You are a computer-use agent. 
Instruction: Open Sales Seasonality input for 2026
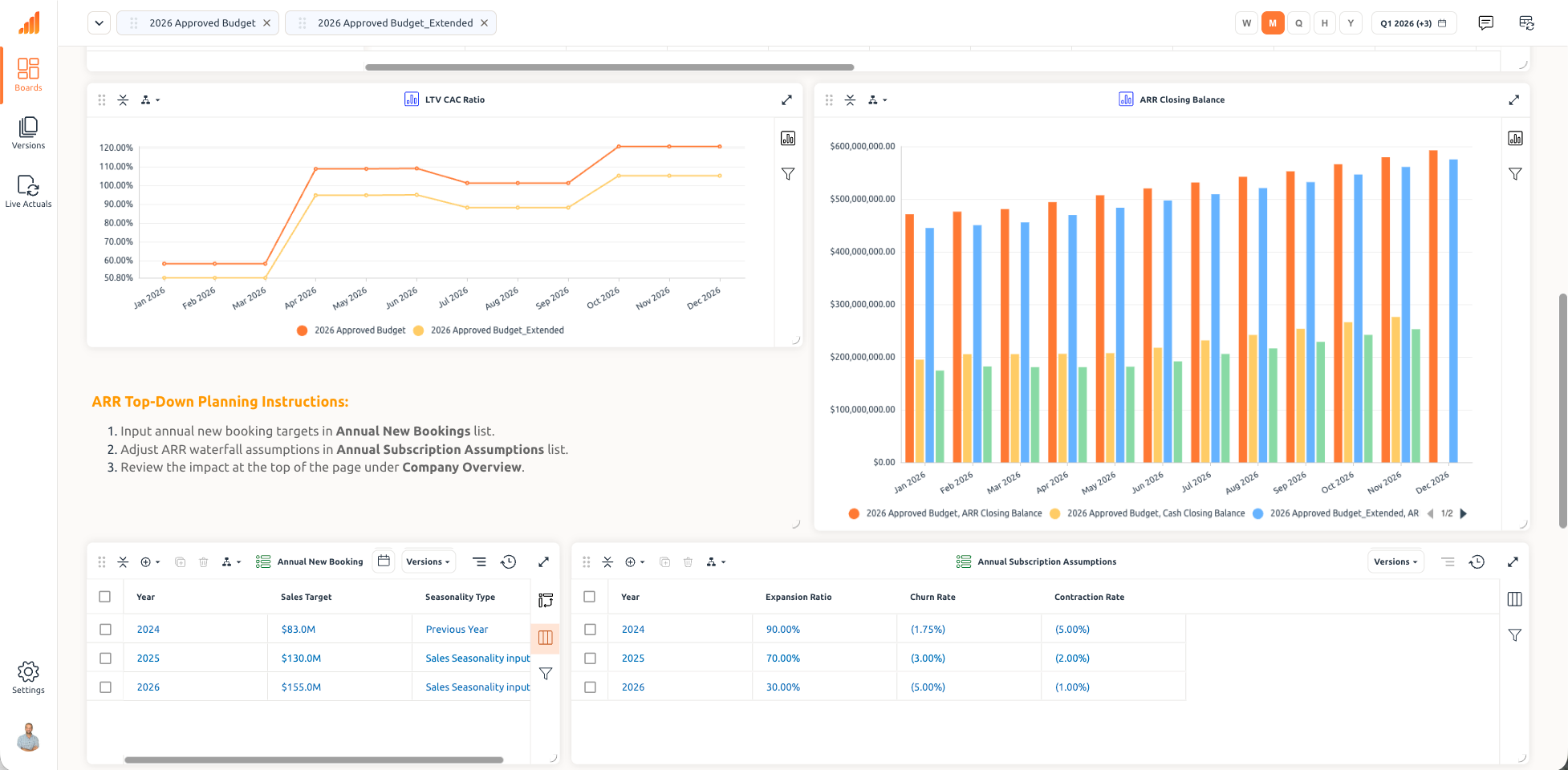477,687
